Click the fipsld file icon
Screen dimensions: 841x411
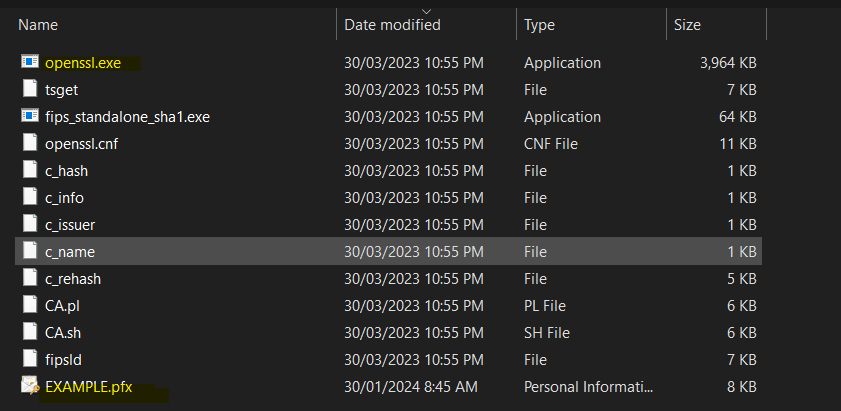click(x=30, y=358)
